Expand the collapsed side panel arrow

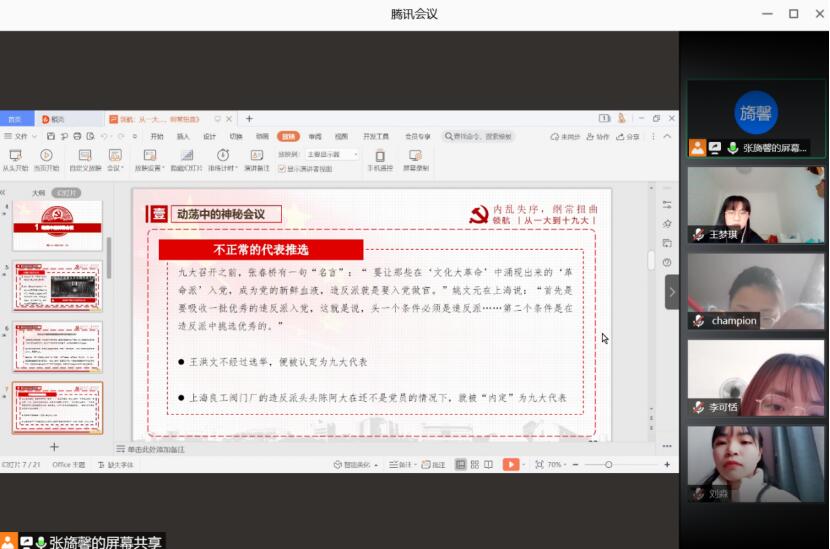(x=672, y=292)
